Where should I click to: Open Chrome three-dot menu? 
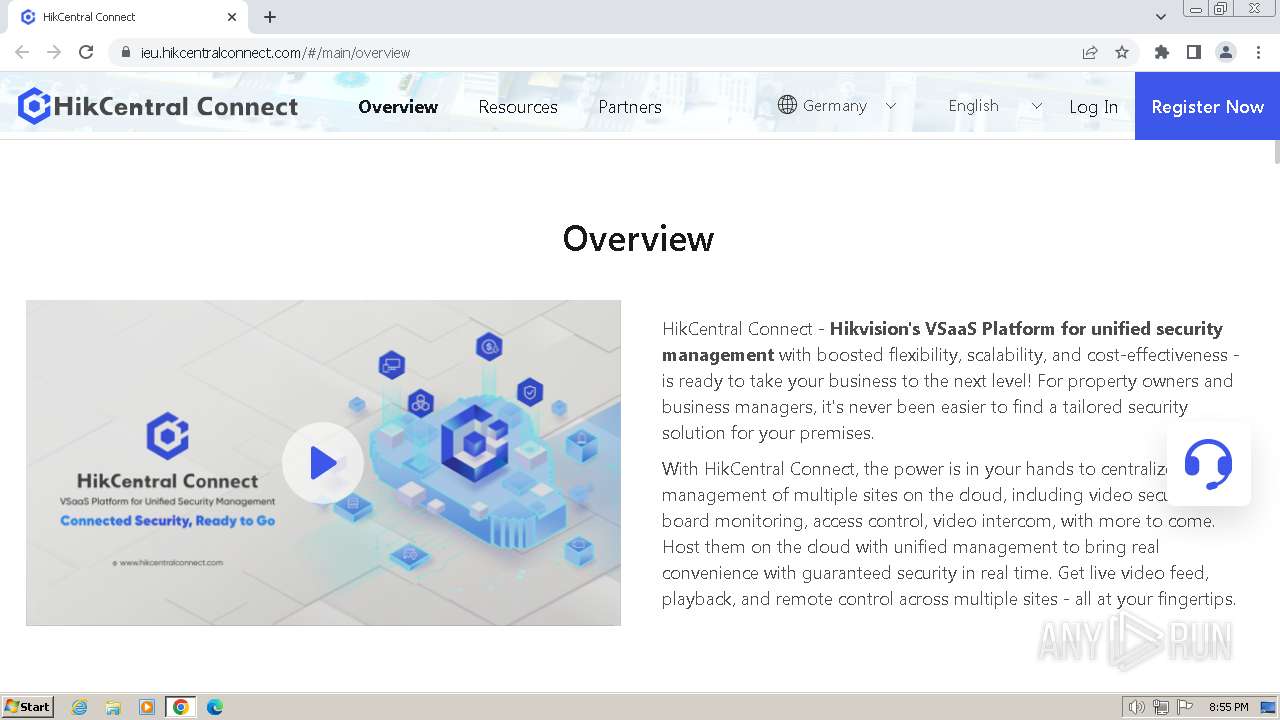coord(1258,52)
